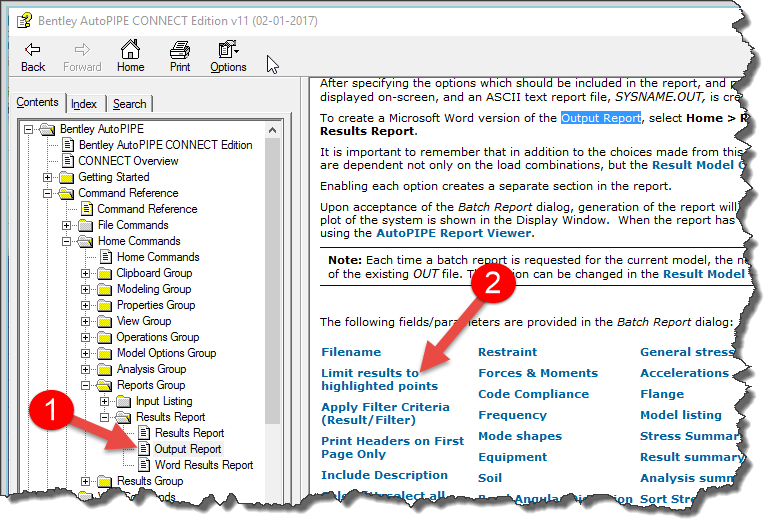Click the Reports Group open-folder icon
The width and height of the screenshot is (778, 532).
(104, 385)
